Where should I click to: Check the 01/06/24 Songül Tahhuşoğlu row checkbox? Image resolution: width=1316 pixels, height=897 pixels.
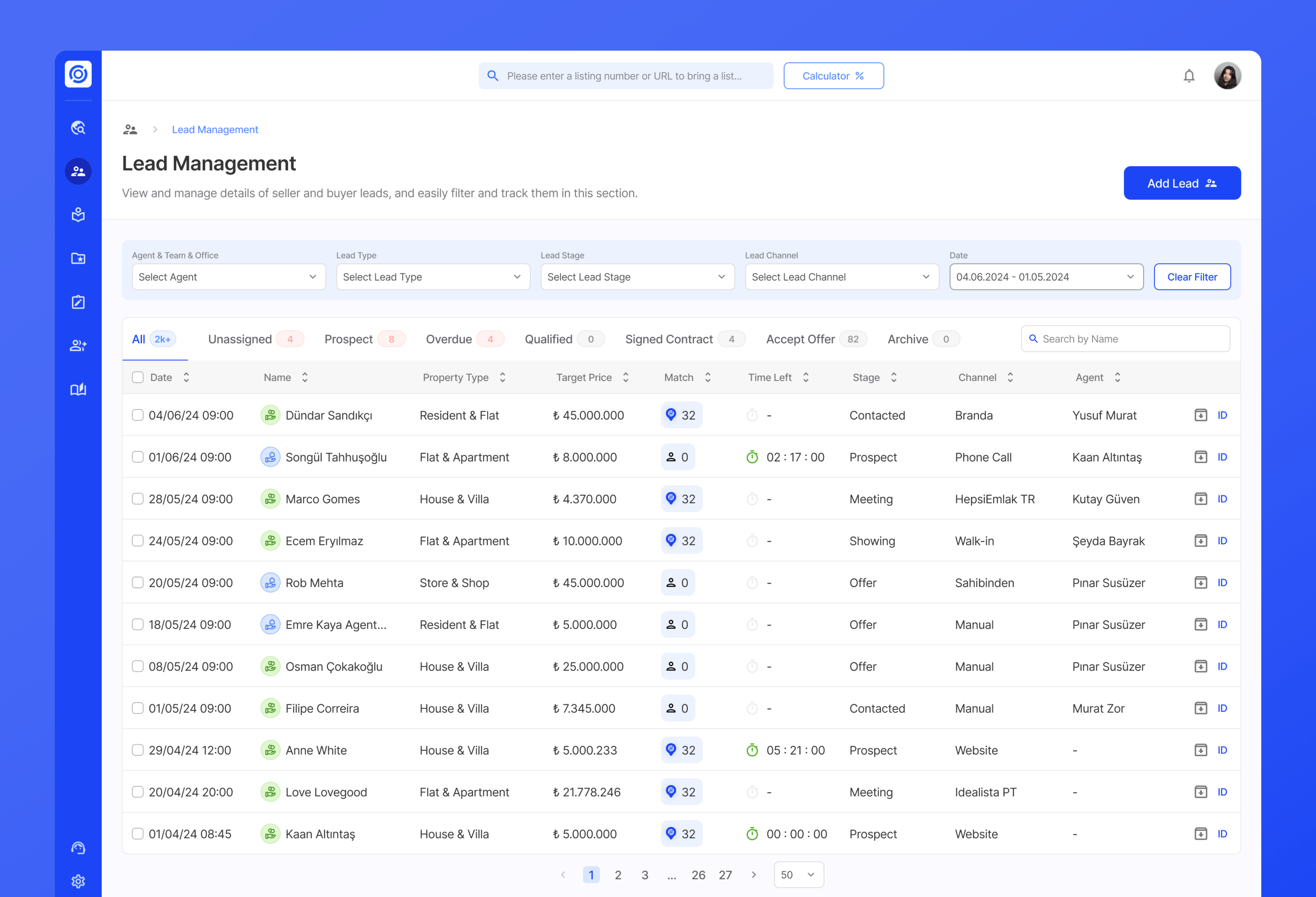(x=137, y=457)
